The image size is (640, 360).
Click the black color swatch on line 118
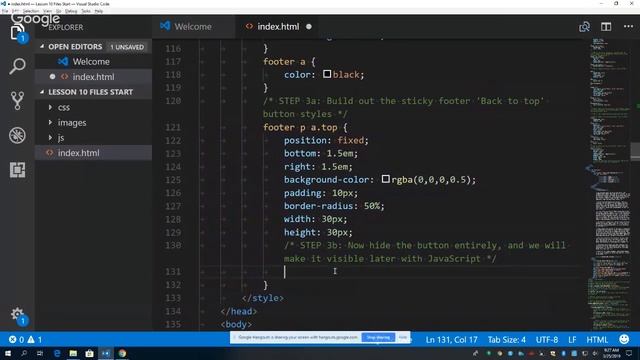click(x=327, y=74)
